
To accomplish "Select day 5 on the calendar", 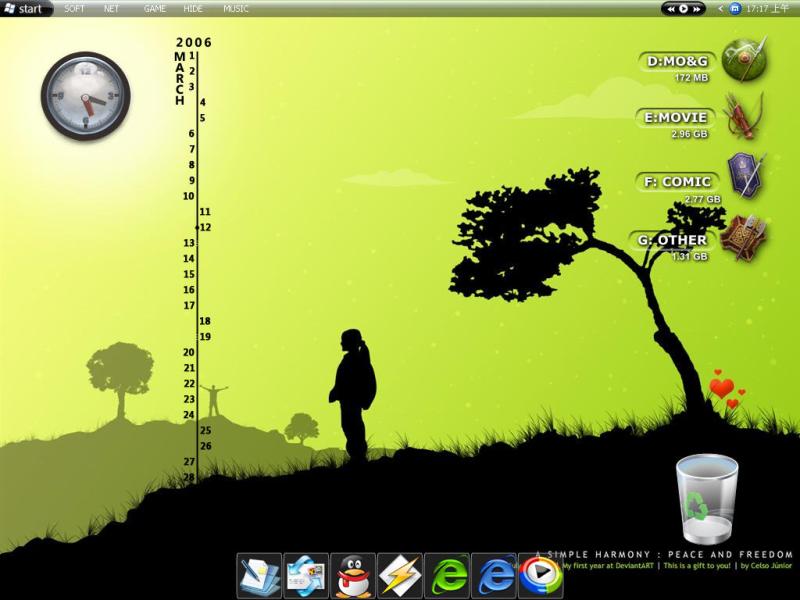I will 203,118.
